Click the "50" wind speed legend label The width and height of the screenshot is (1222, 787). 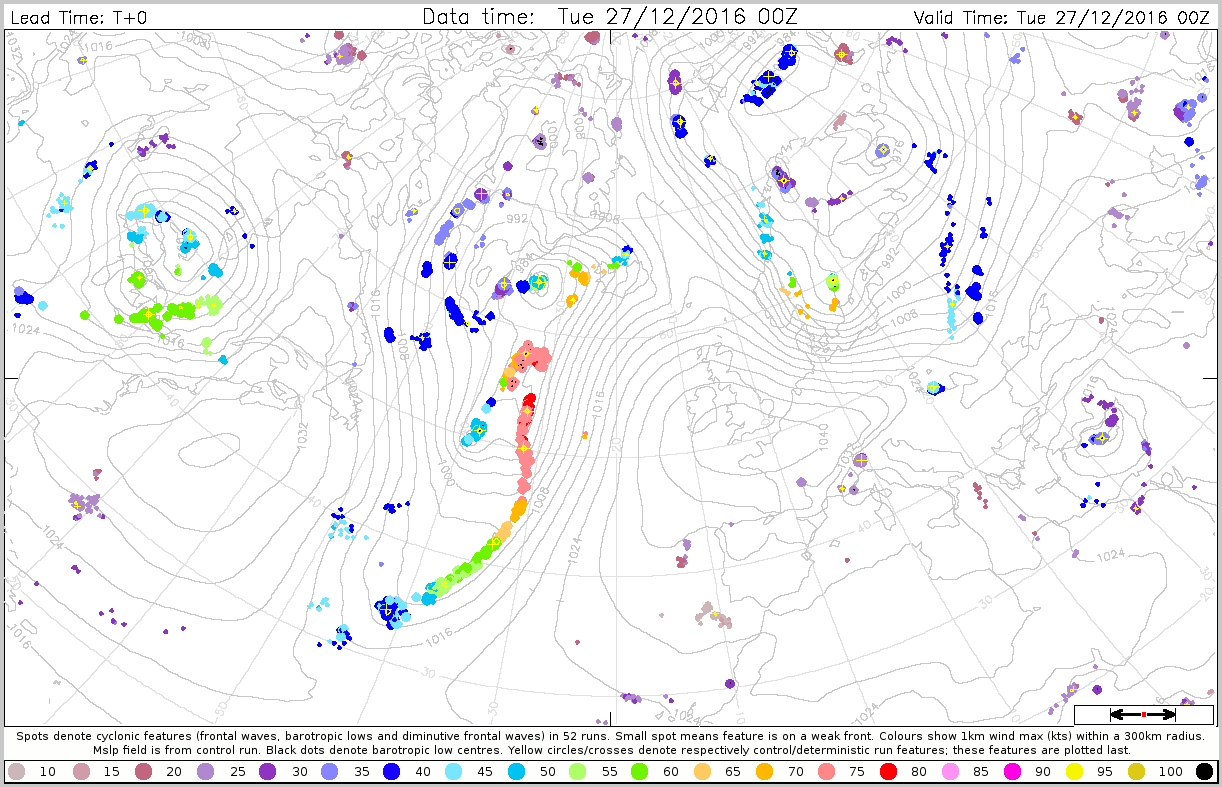coord(548,772)
